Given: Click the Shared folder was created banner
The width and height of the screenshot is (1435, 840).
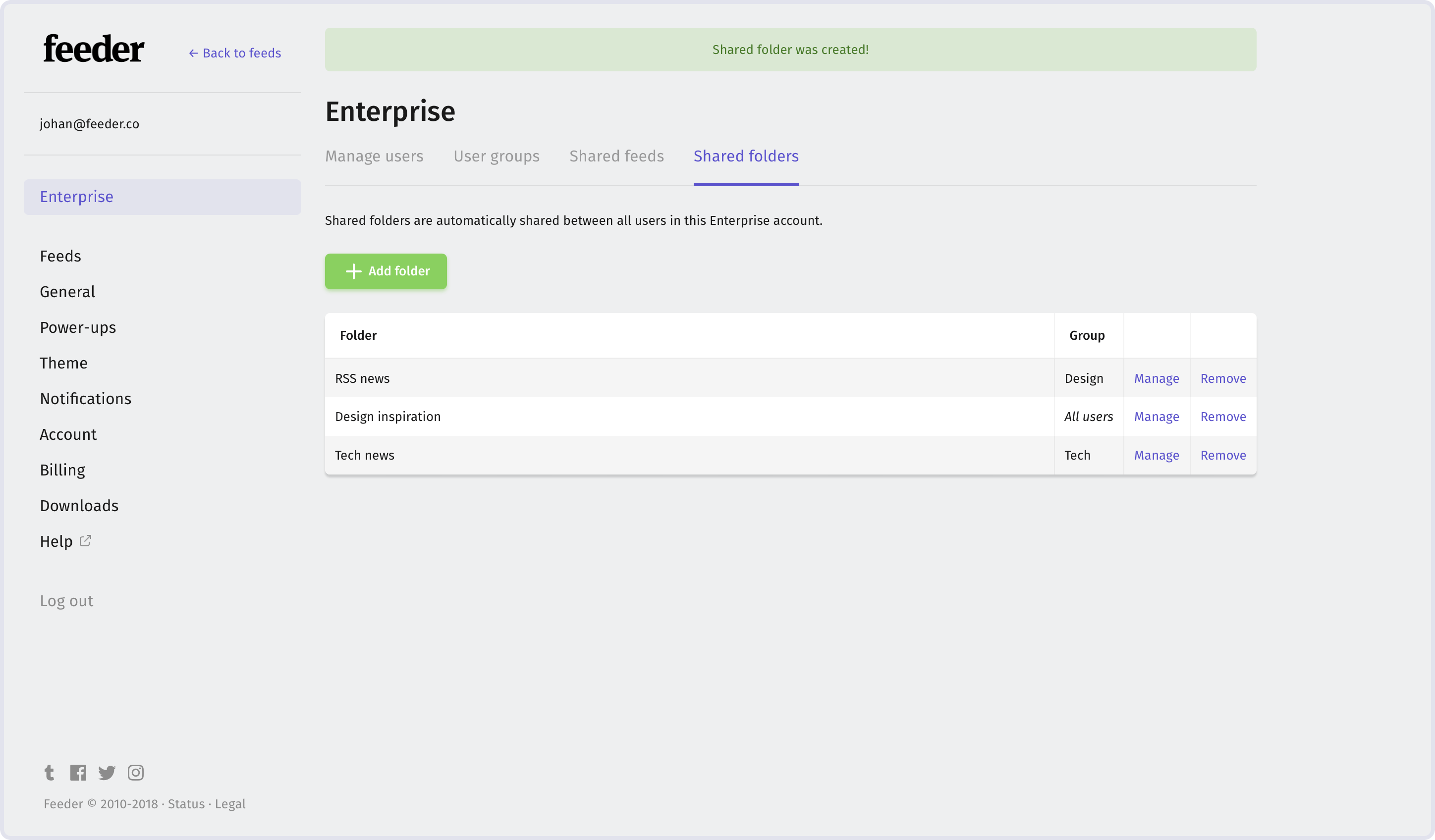Looking at the screenshot, I should coord(790,50).
